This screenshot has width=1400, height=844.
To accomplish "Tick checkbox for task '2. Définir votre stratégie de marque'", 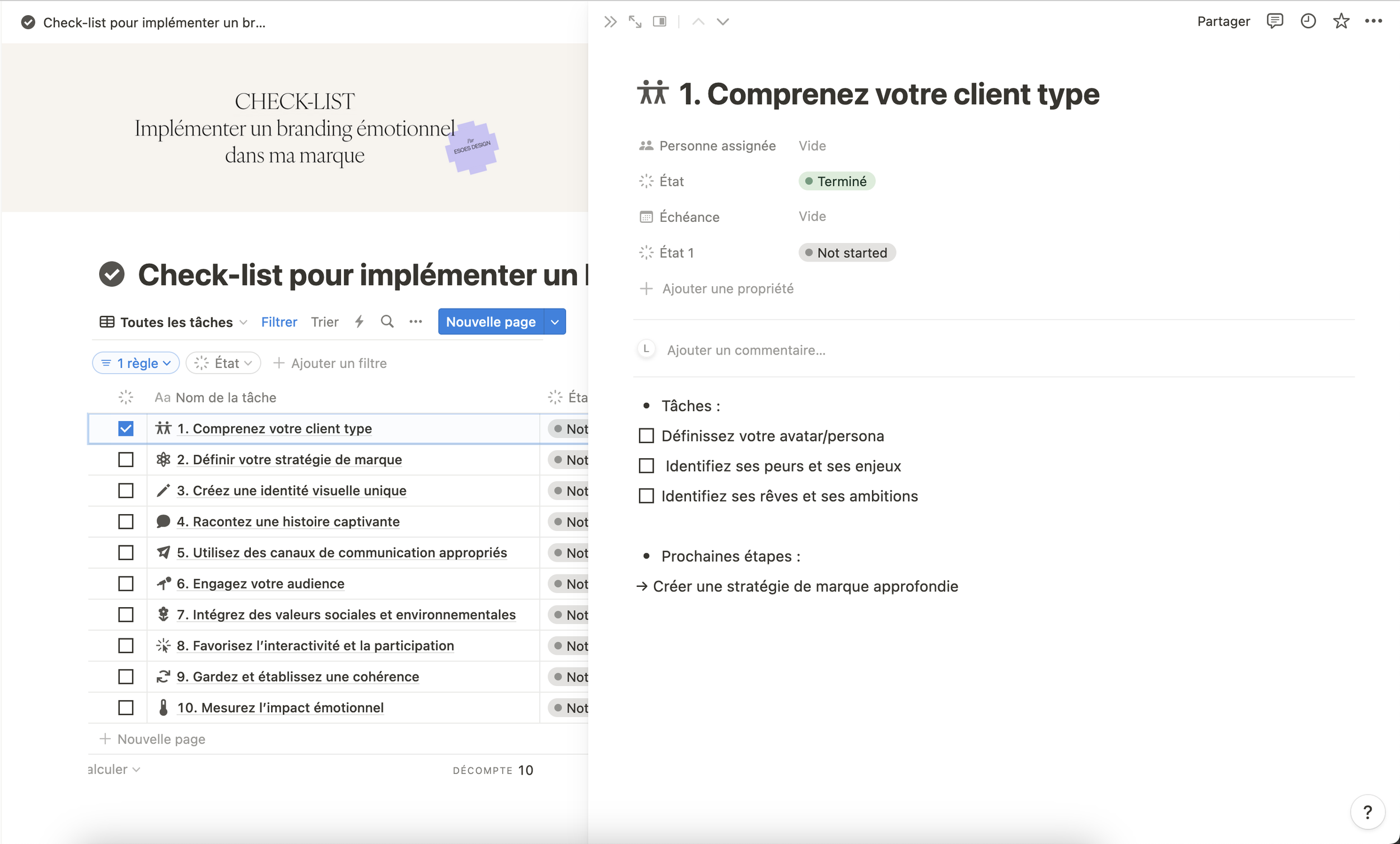I will (x=125, y=459).
